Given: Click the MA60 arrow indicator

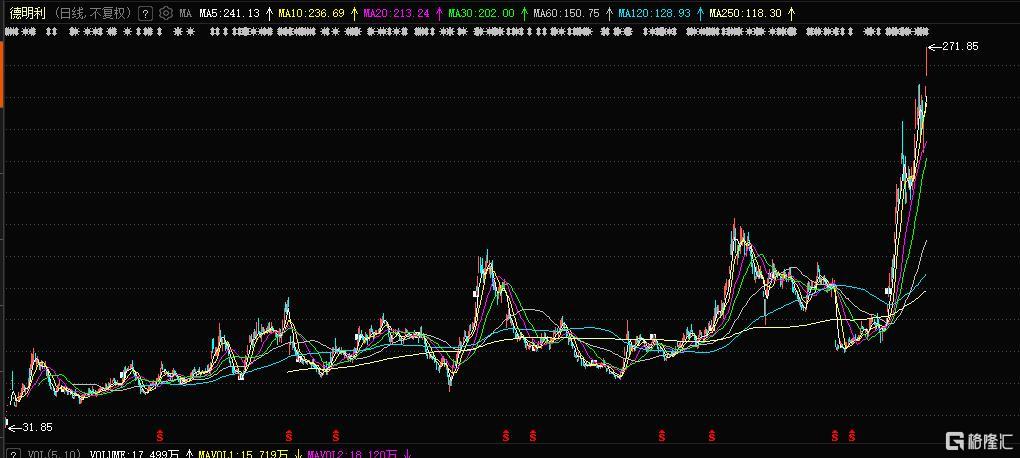Looking at the screenshot, I should pos(609,13).
